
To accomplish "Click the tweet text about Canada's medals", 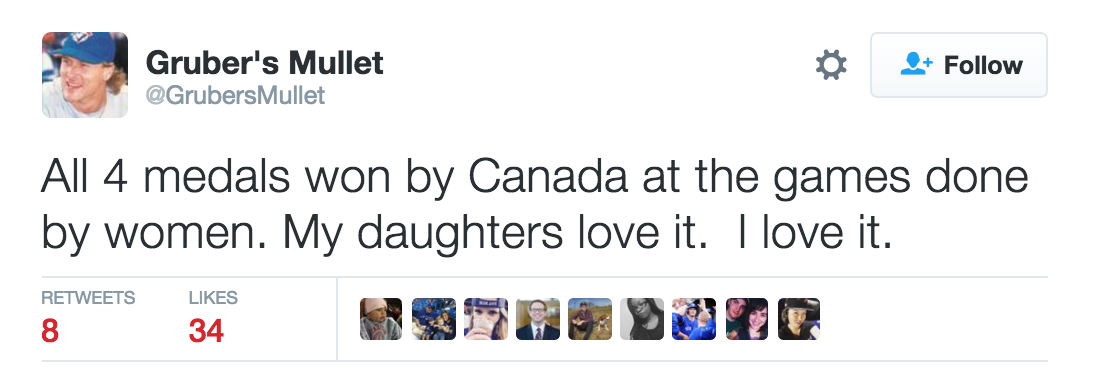I will tap(534, 206).
